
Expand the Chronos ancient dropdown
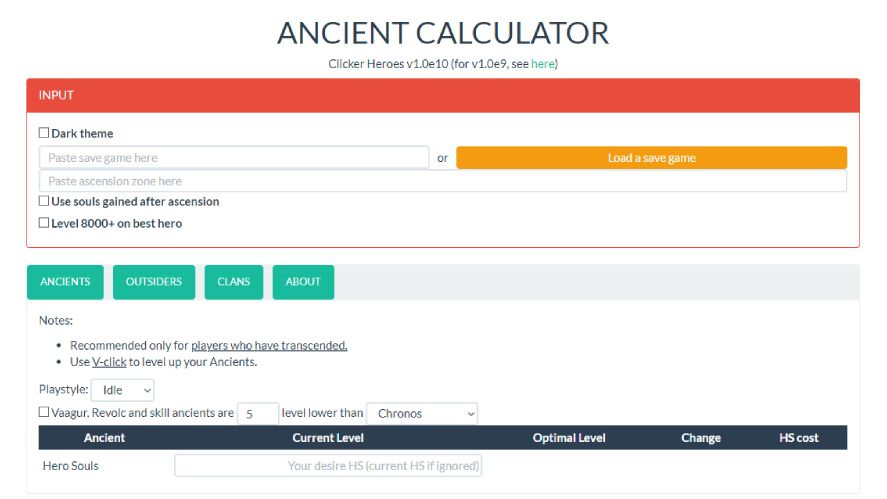[422, 414]
